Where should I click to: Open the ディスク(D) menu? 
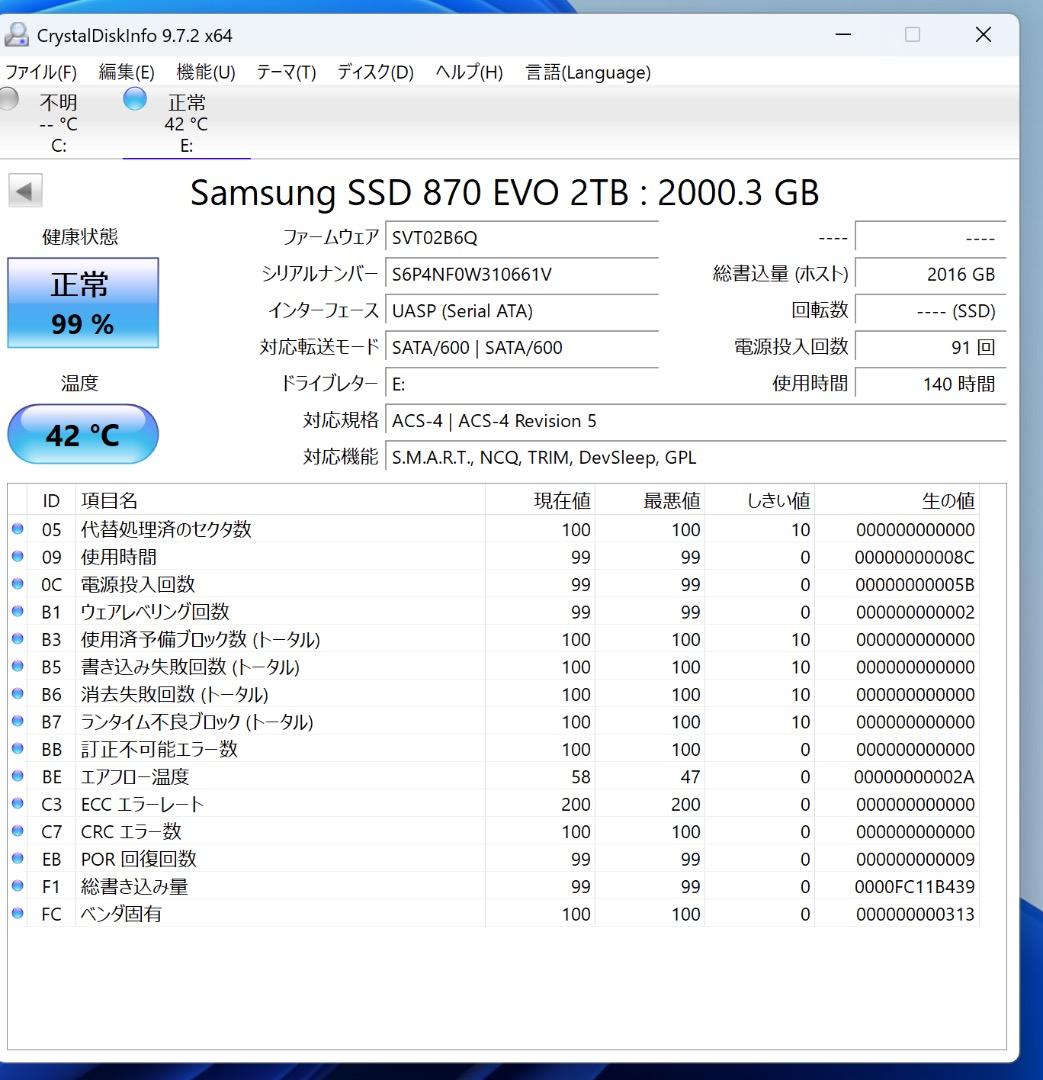[374, 72]
